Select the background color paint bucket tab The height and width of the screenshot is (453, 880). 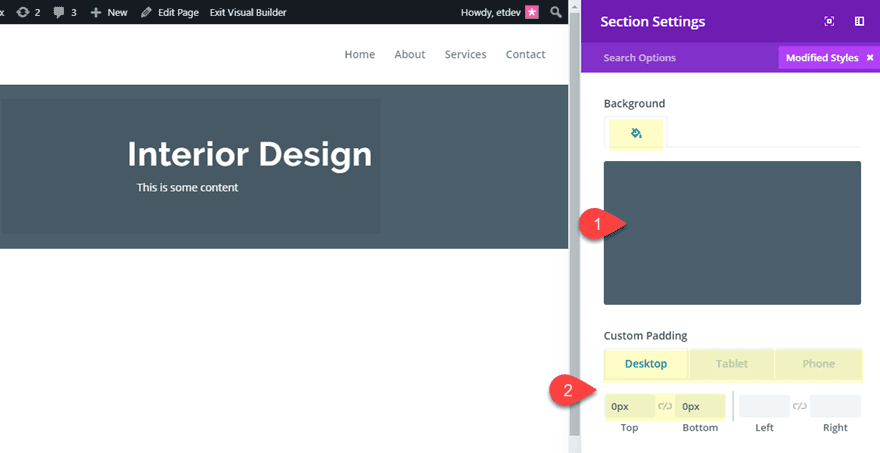tap(636, 133)
